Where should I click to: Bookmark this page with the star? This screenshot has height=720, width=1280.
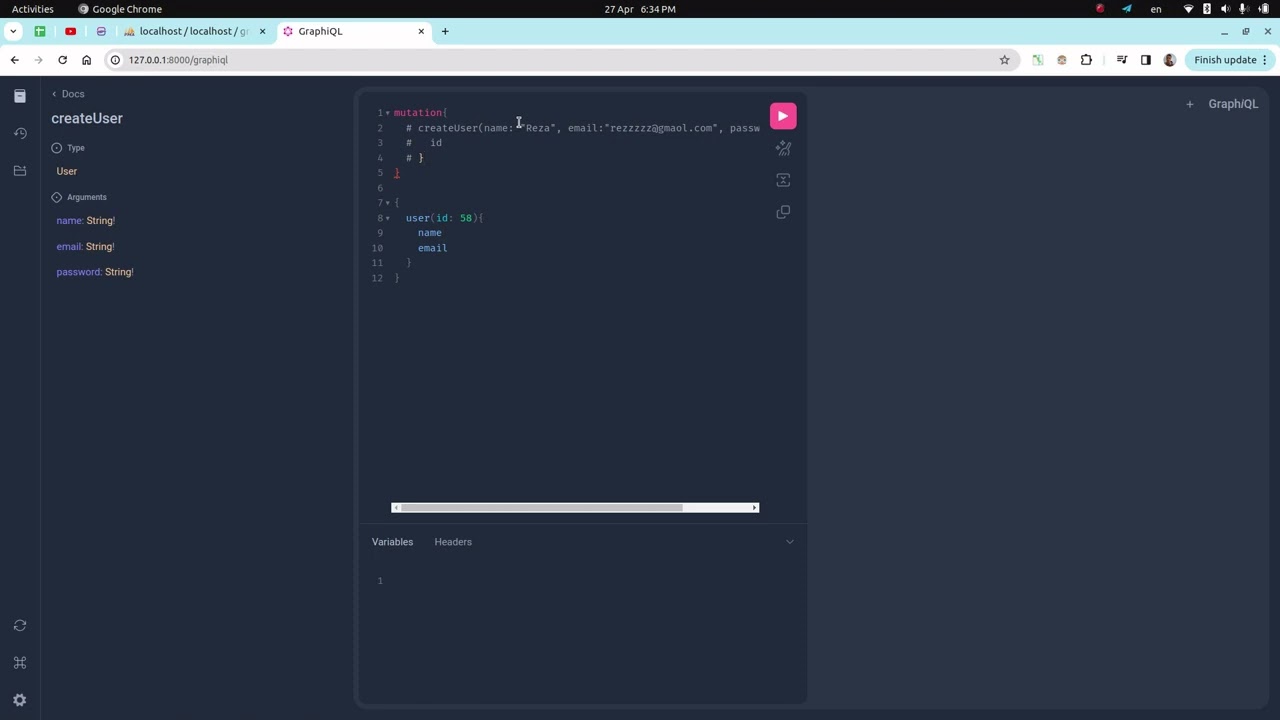point(1004,60)
